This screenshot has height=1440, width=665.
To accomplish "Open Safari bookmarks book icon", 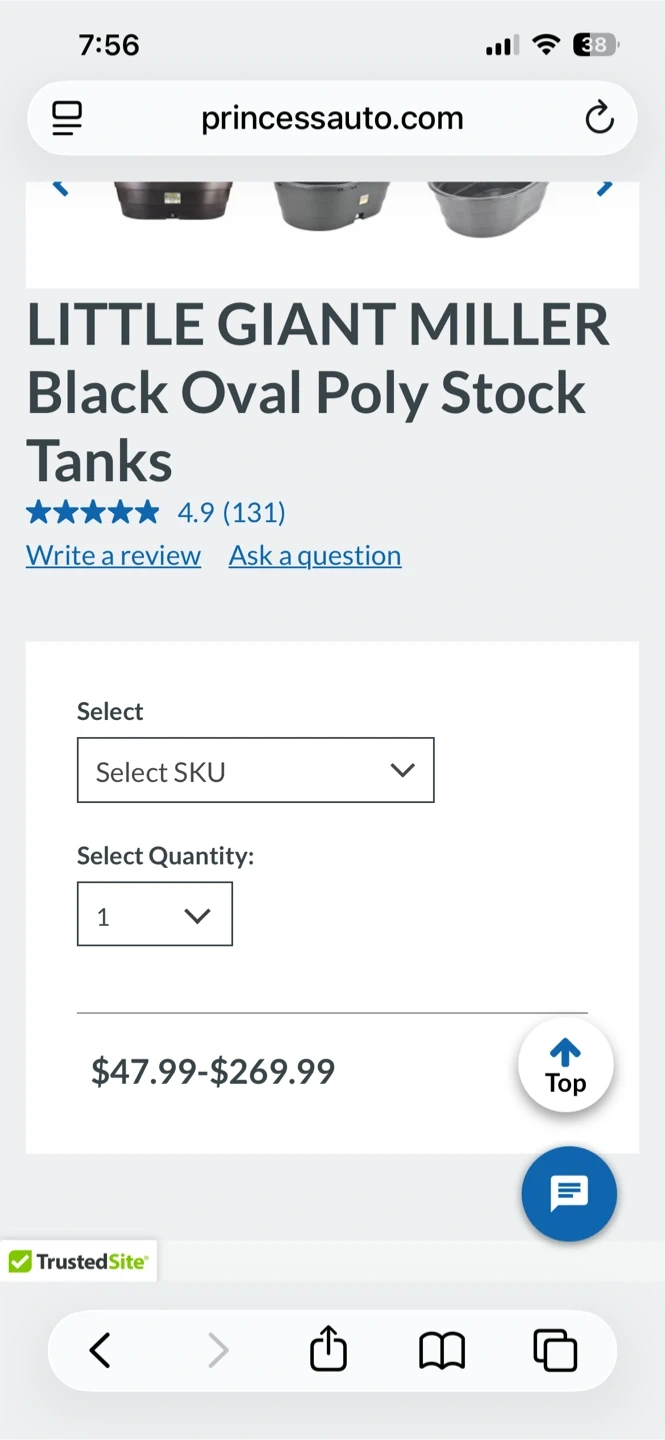I will (441, 1350).
